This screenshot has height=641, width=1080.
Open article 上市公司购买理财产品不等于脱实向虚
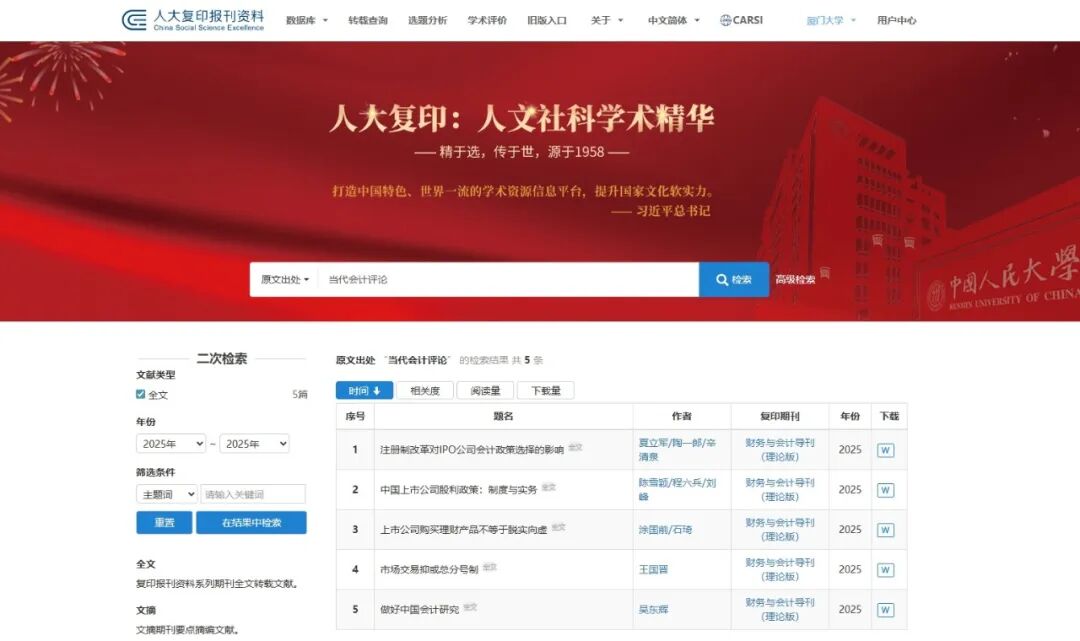click(x=464, y=529)
